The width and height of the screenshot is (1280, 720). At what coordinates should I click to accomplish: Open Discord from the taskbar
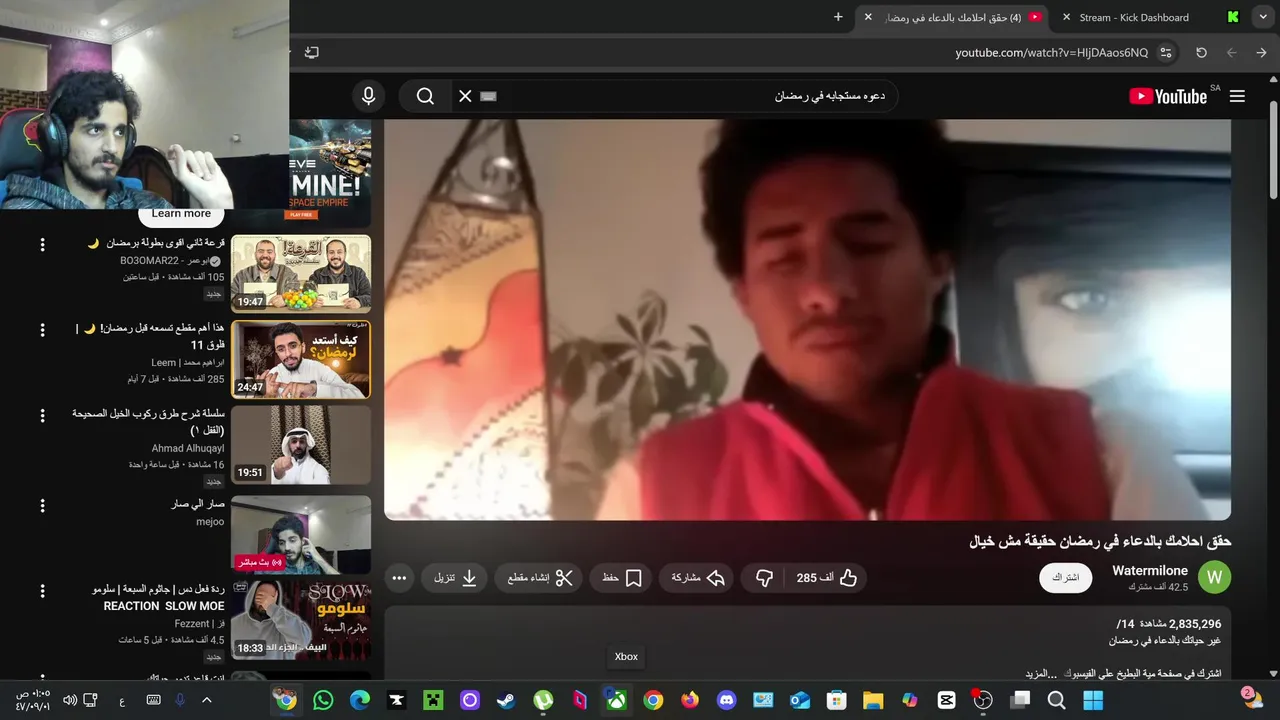coord(727,700)
